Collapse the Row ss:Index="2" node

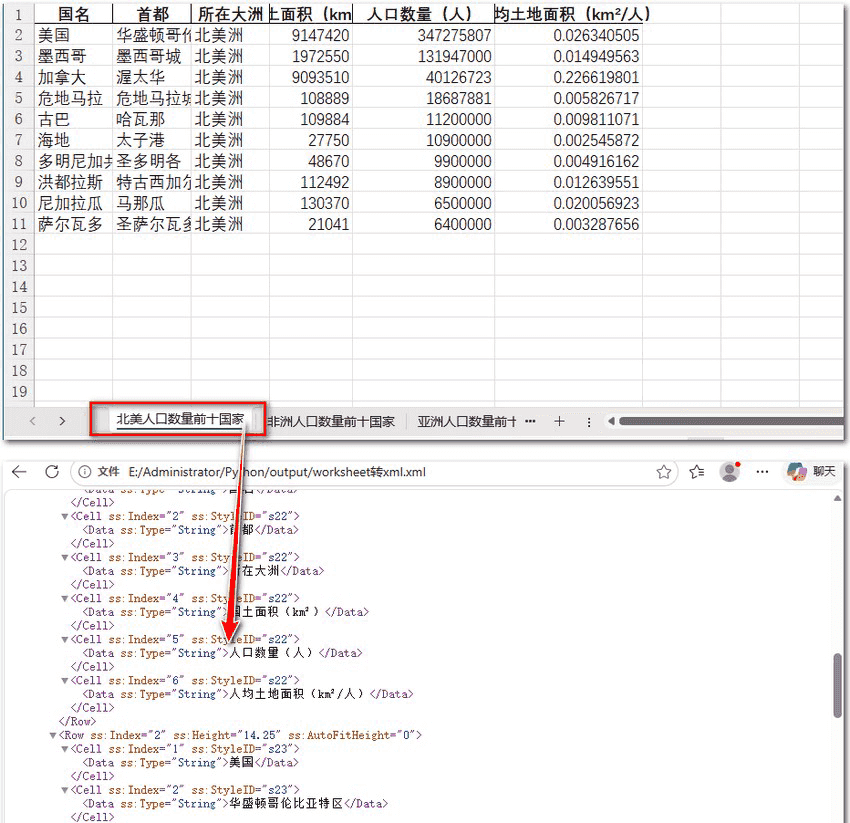(53, 736)
